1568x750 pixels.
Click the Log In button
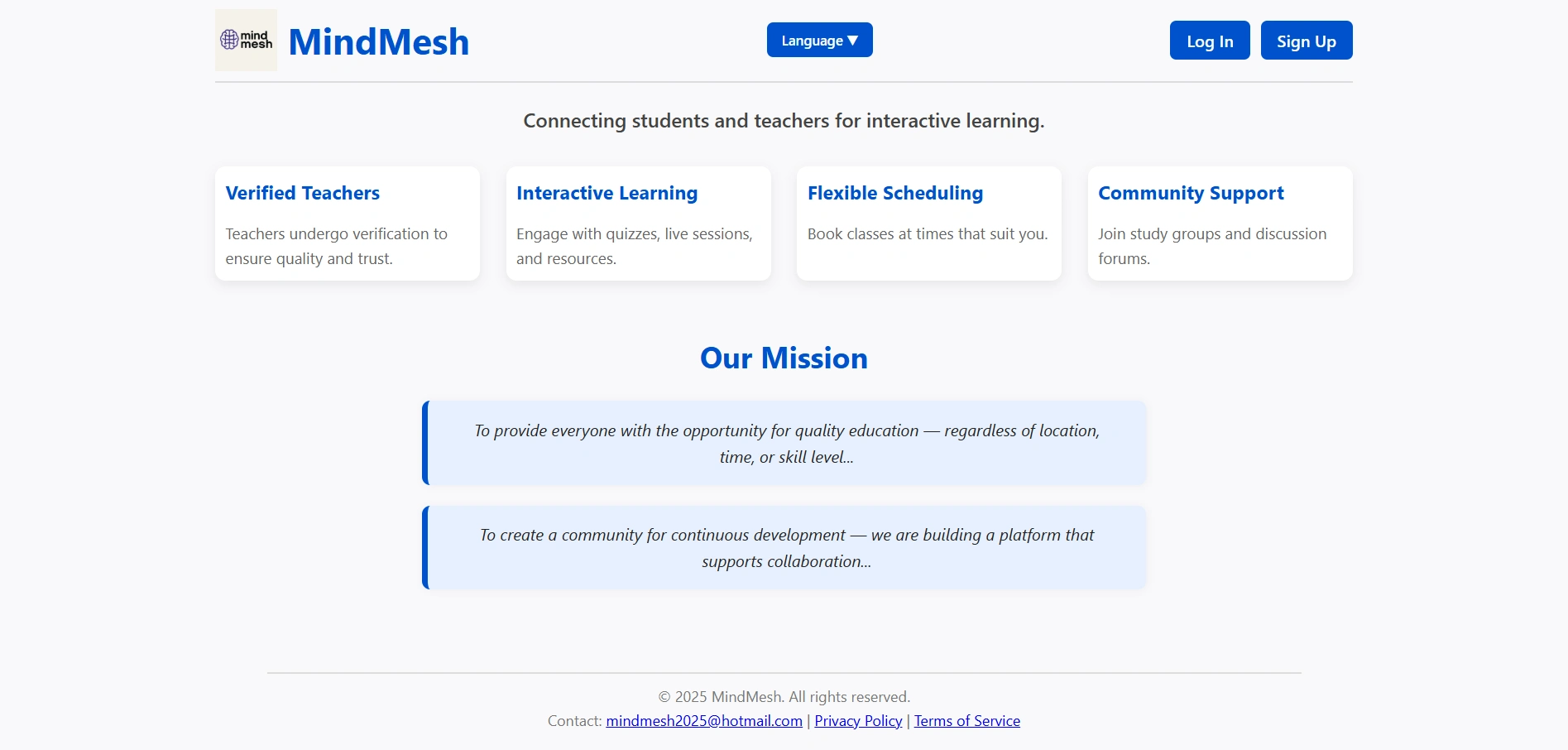1210,41
